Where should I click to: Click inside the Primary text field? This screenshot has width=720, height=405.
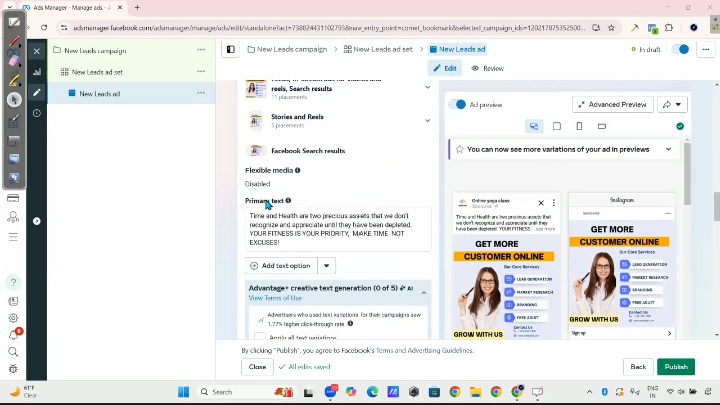point(338,229)
